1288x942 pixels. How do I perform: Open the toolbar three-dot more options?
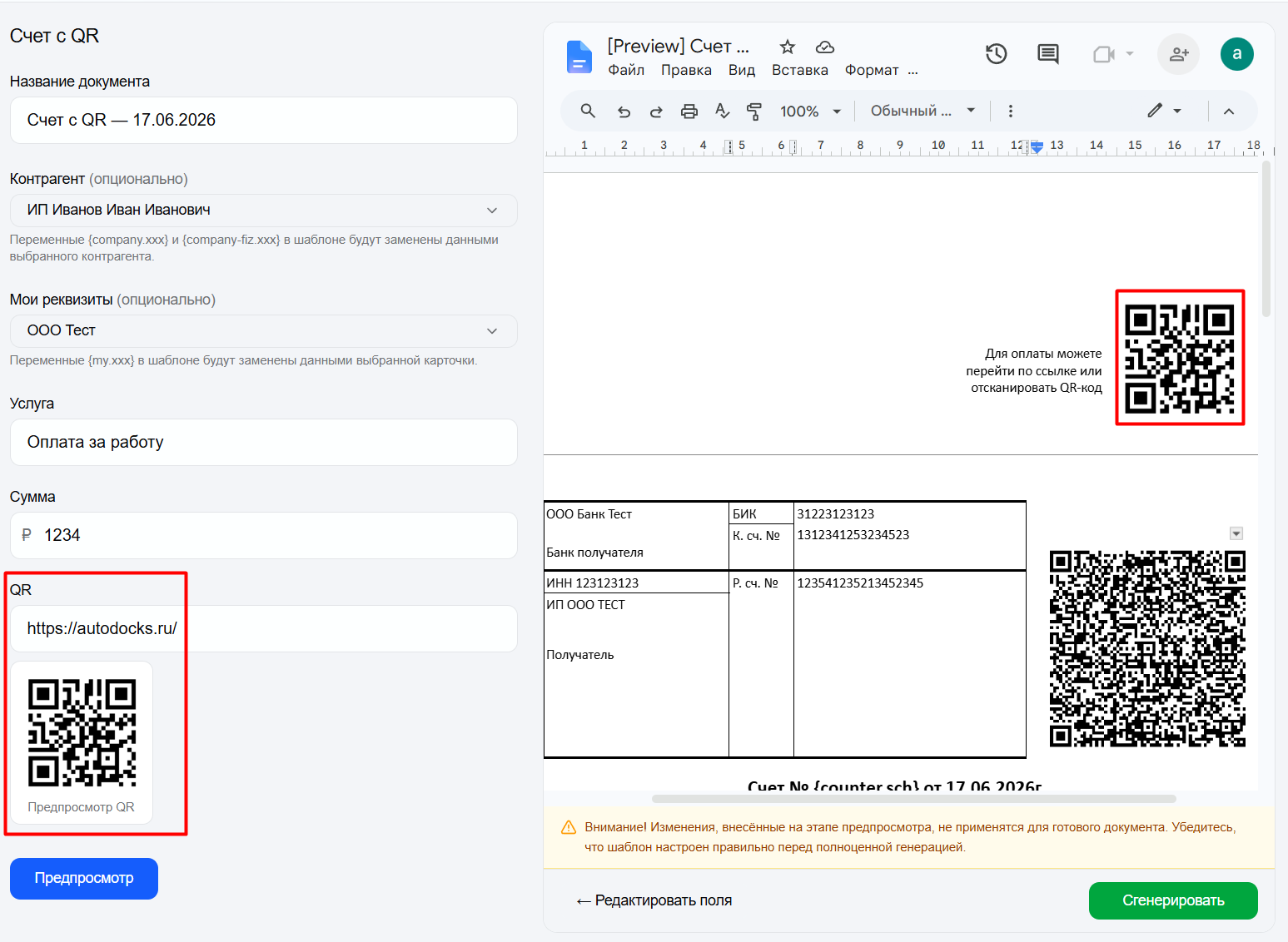click(x=1011, y=111)
